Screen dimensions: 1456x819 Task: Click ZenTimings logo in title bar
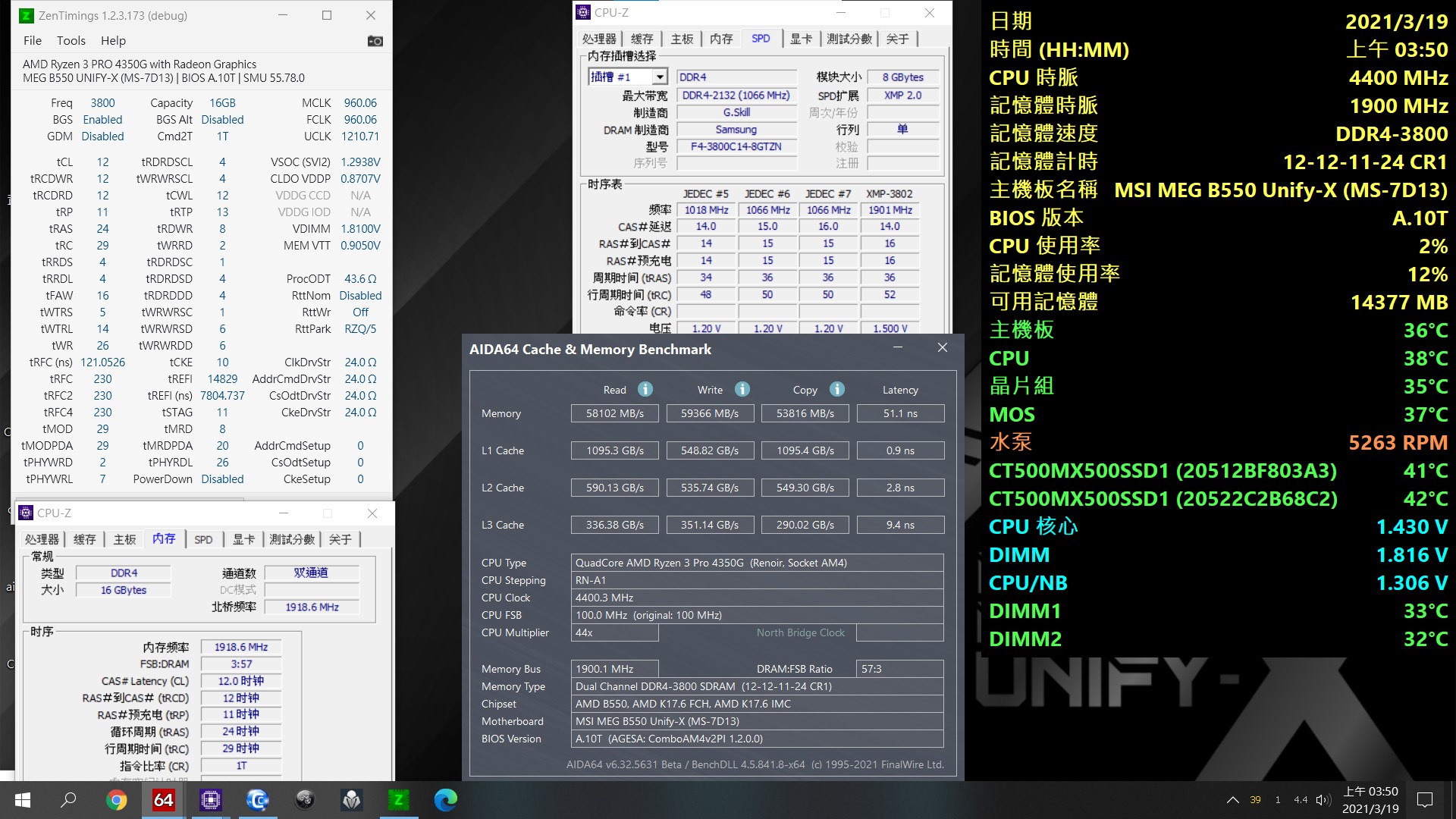tap(26, 15)
